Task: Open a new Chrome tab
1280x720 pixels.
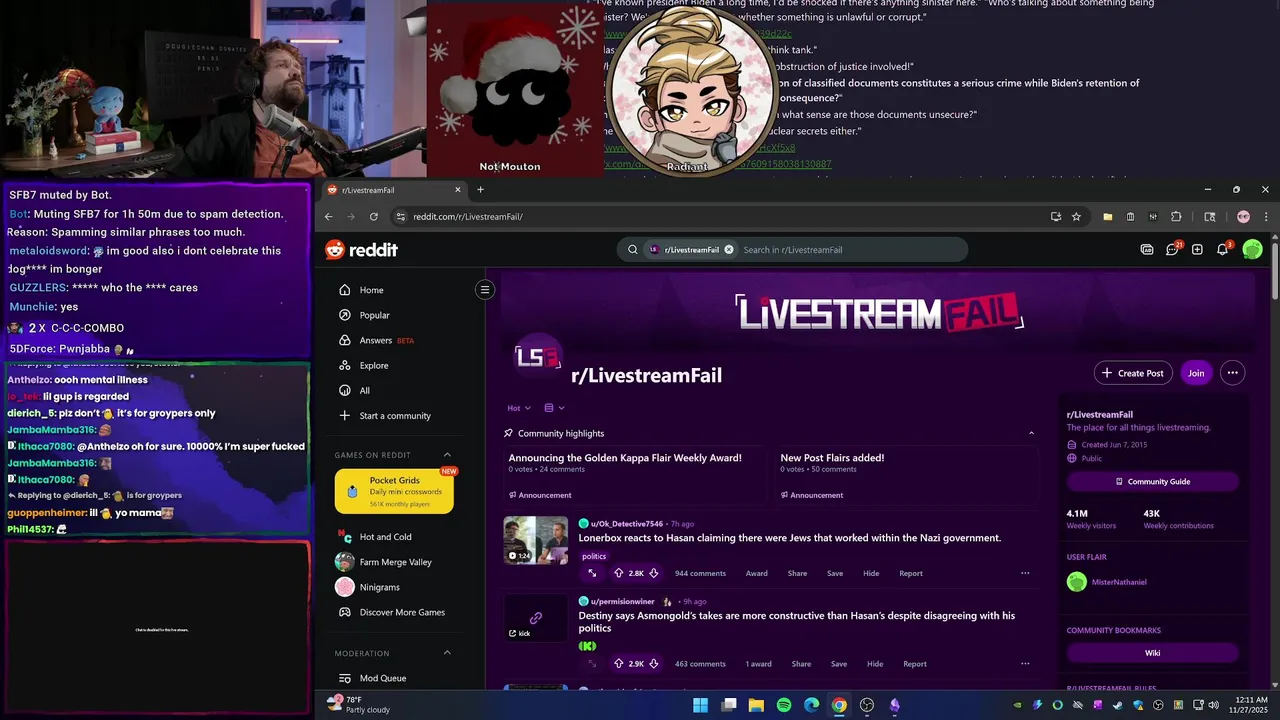Action: pyautogui.click(x=480, y=190)
